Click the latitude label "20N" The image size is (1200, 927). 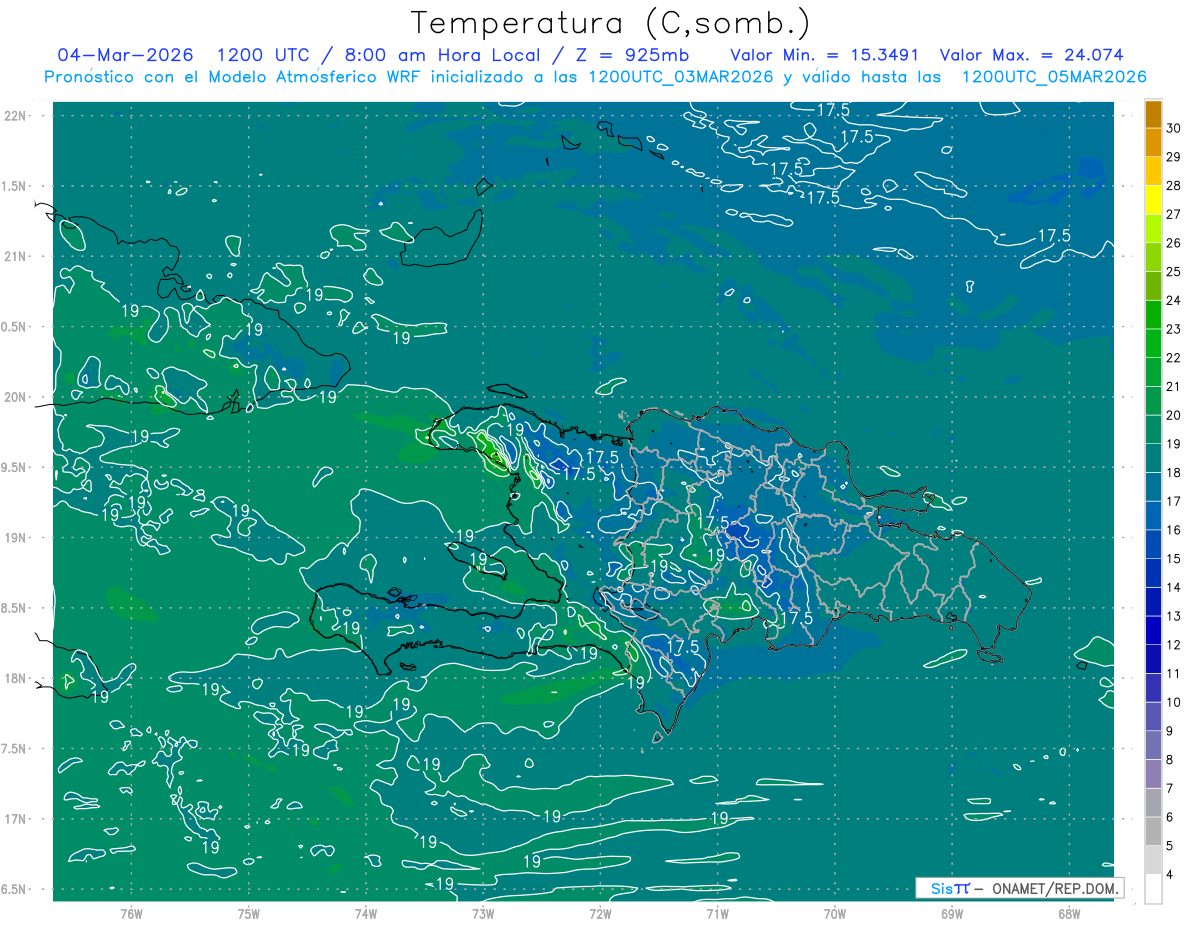(15, 397)
